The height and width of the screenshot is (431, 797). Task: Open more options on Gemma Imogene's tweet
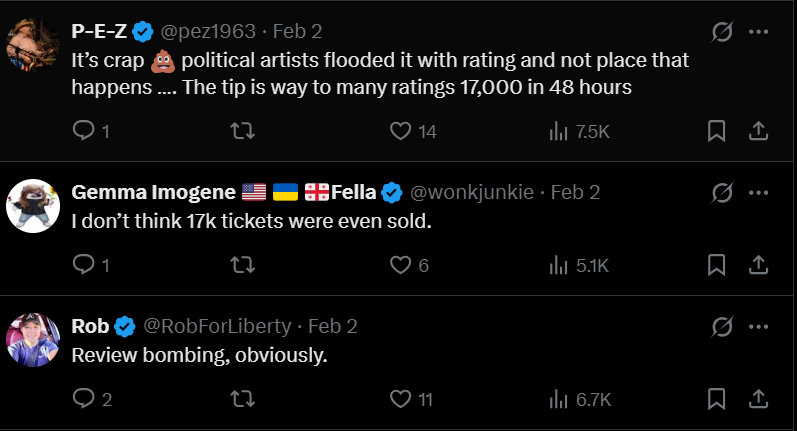click(759, 192)
